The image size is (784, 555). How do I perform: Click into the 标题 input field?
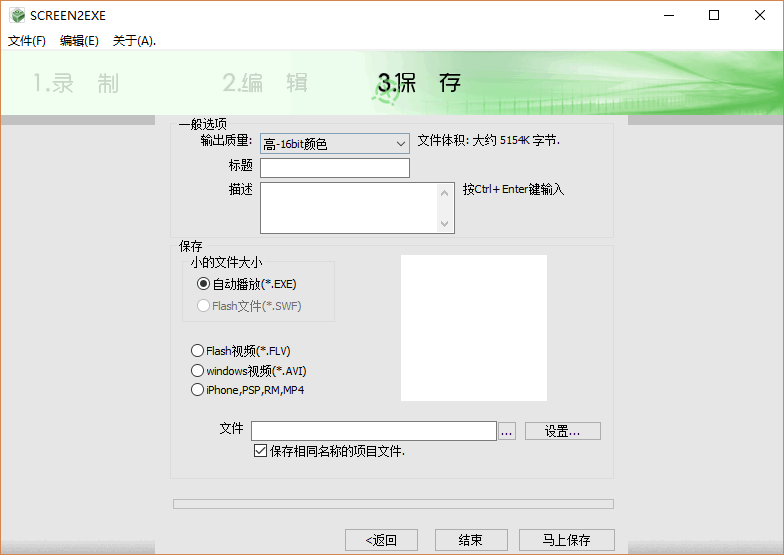[x=334, y=168]
